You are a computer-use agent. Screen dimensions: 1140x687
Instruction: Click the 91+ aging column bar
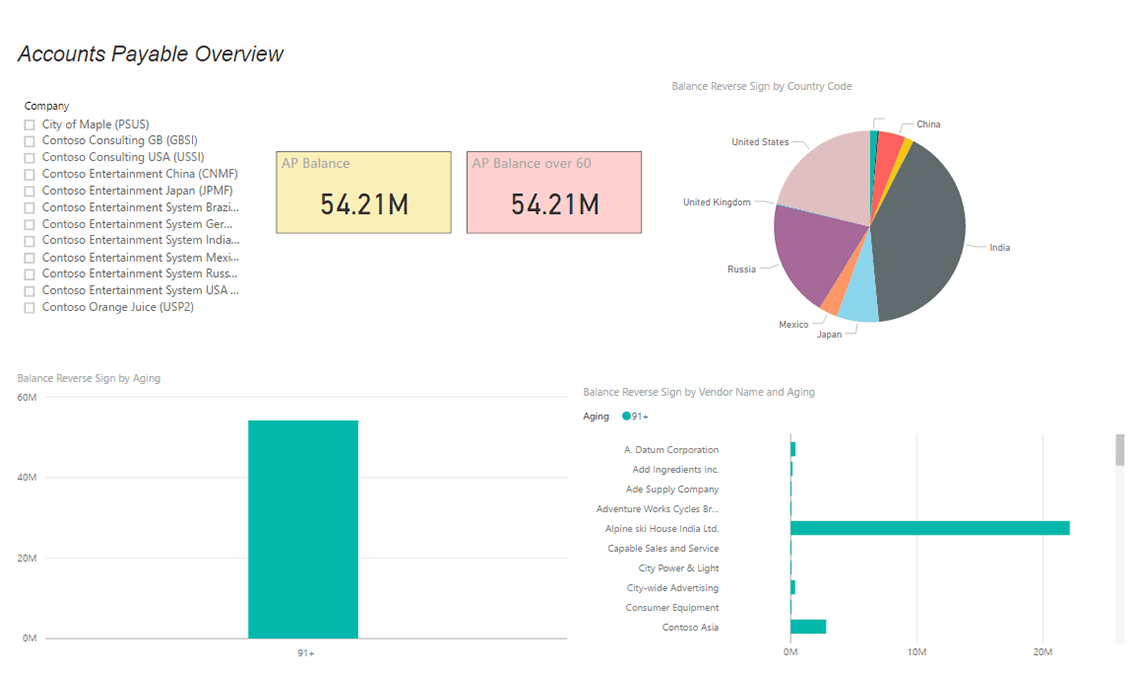point(303,529)
